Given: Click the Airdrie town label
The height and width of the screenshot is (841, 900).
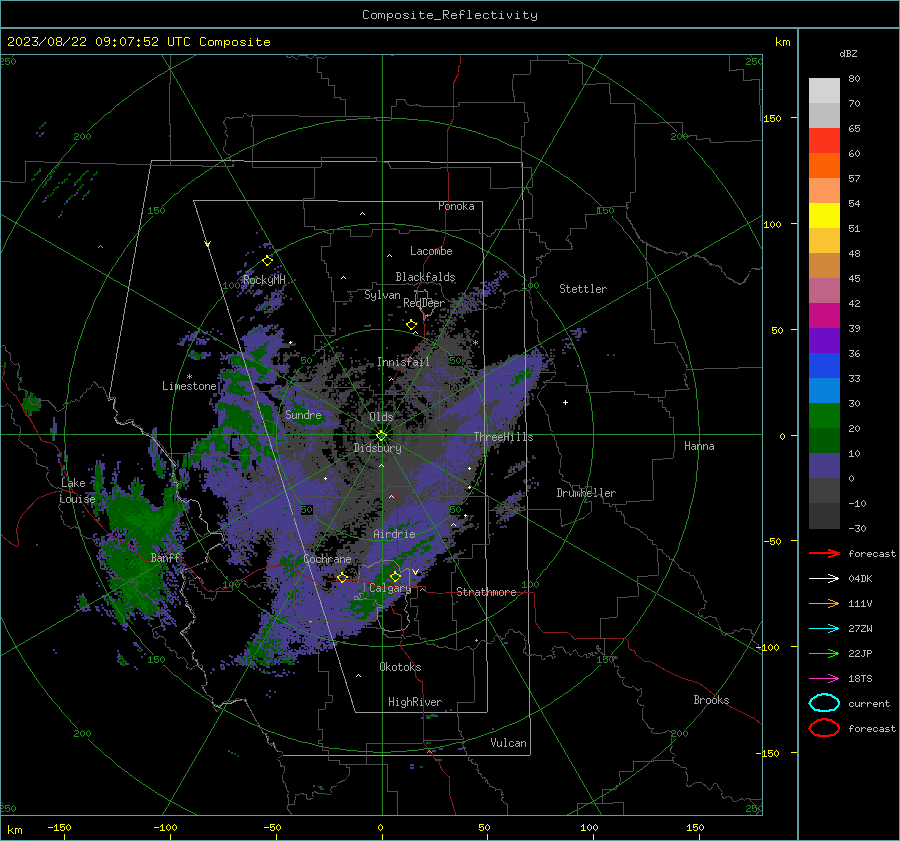Looking at the screenshot, I should pyautogui.click(x=394, y=534).
